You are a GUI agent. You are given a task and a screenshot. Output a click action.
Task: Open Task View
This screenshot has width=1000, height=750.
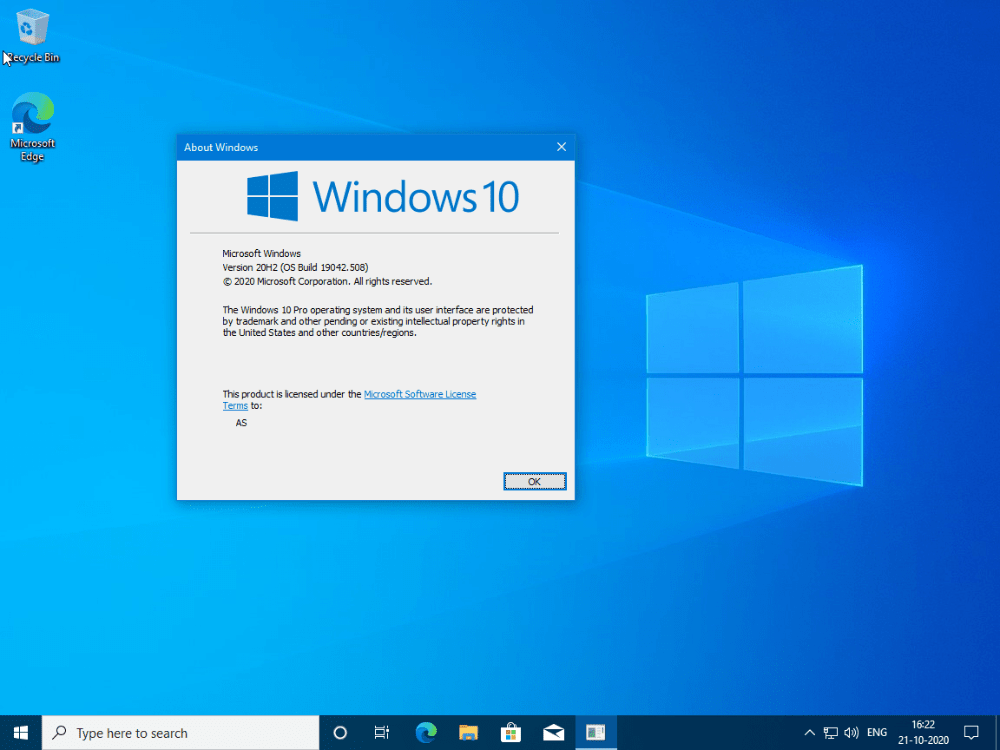(381, 732)
